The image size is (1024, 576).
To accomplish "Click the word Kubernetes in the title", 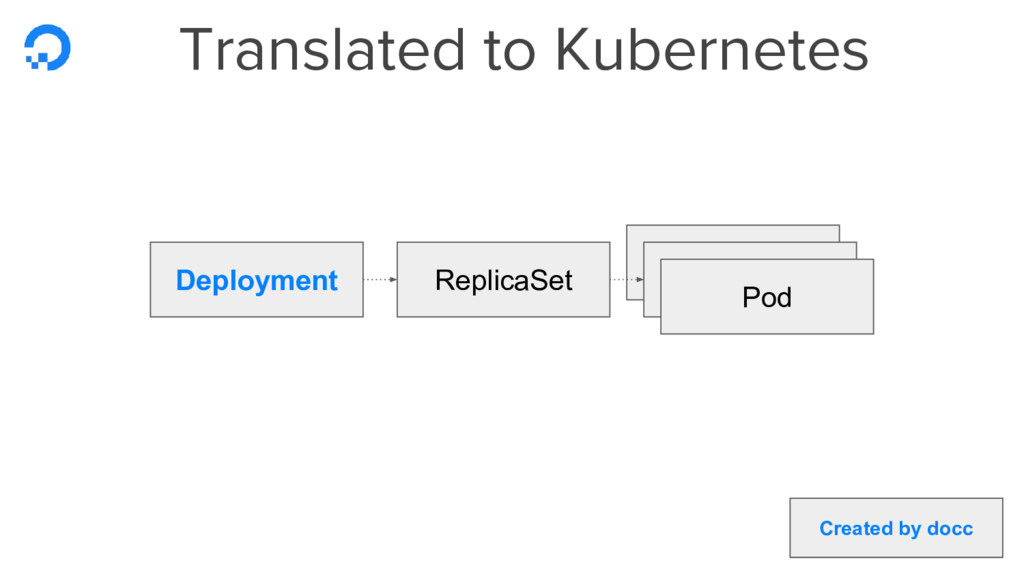I will click(x=712, y=50).
